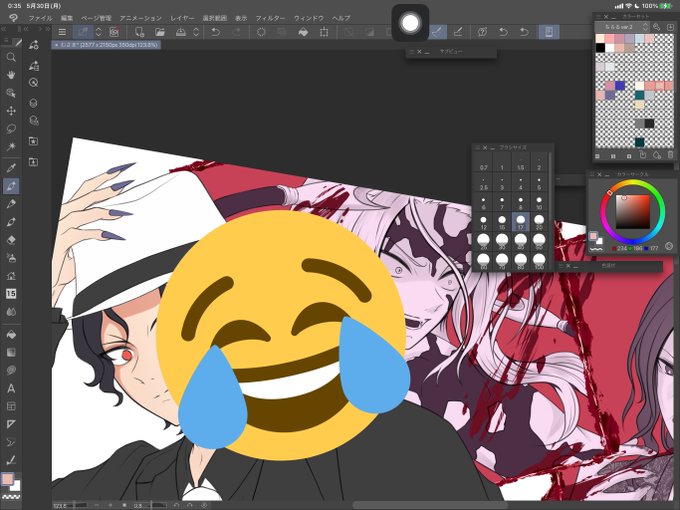Open the hamburger menu in command bar

(62, 32)
